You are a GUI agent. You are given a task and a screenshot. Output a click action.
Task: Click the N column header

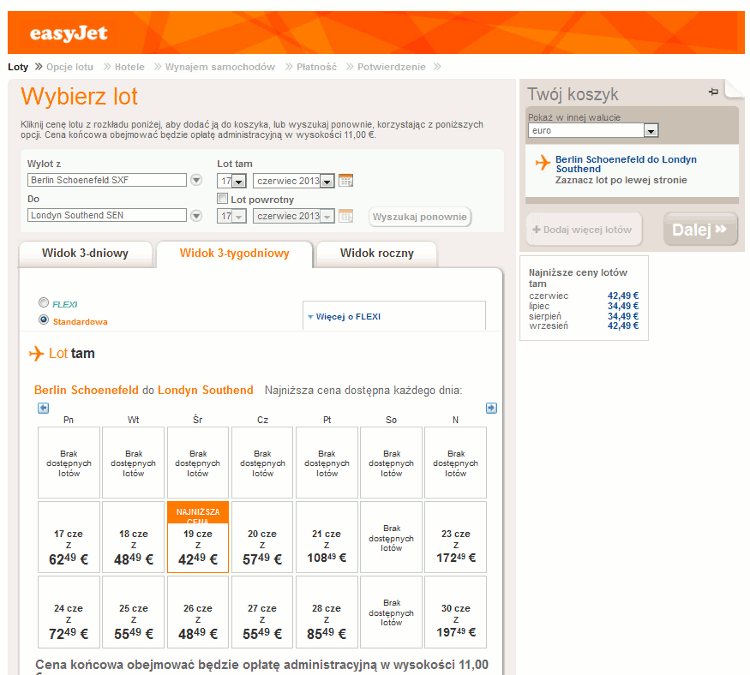pos(455,420)
